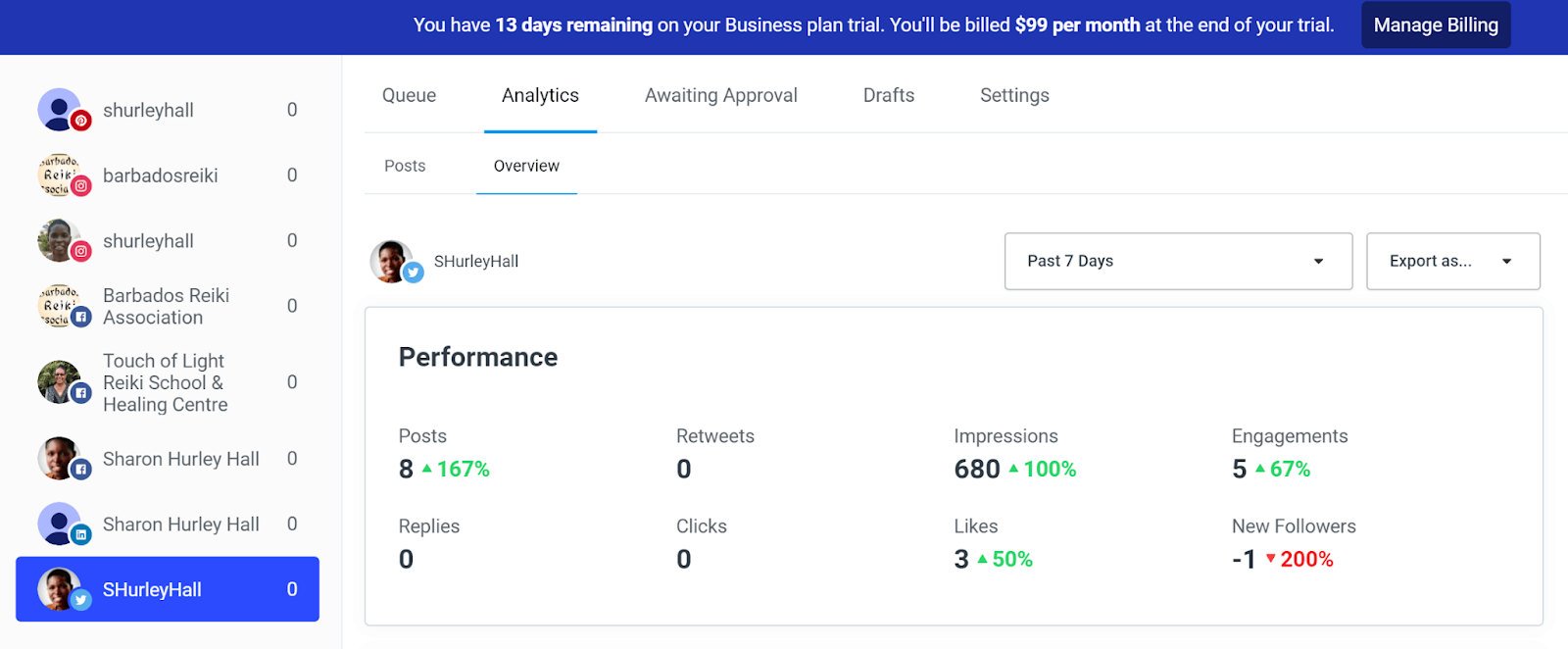
Task: Open the Past 7 Days date range dropdown
Action: tap(1178, 261)
